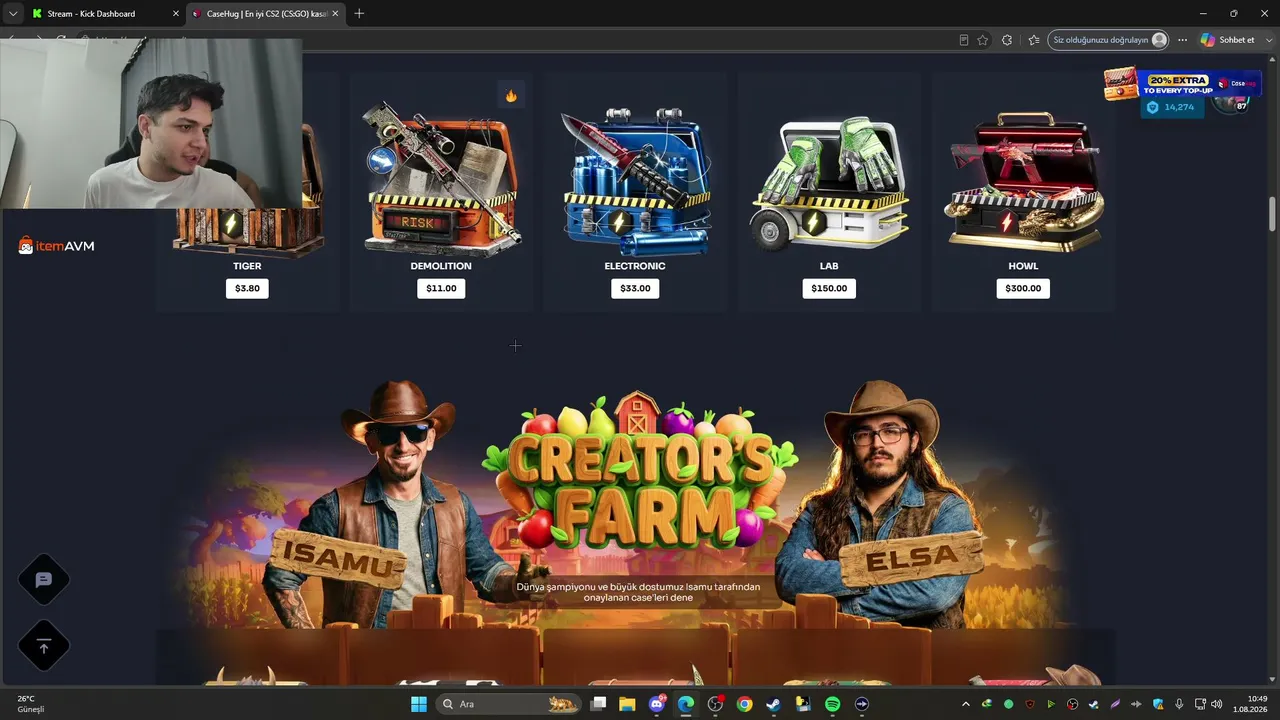Expand the Sohbet et dropdown chevron
The height and width of the screenshot is (720, 1280).
pos(1267,40)
